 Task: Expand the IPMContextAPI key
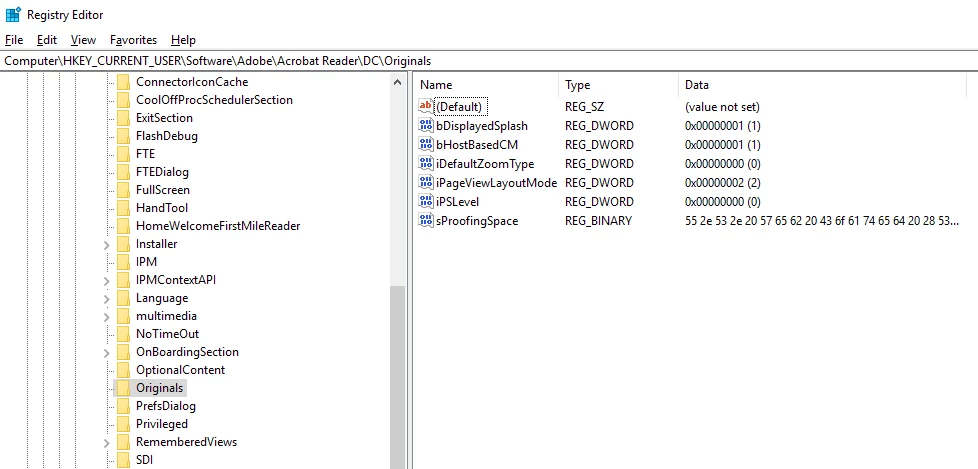tap(107, 281)
